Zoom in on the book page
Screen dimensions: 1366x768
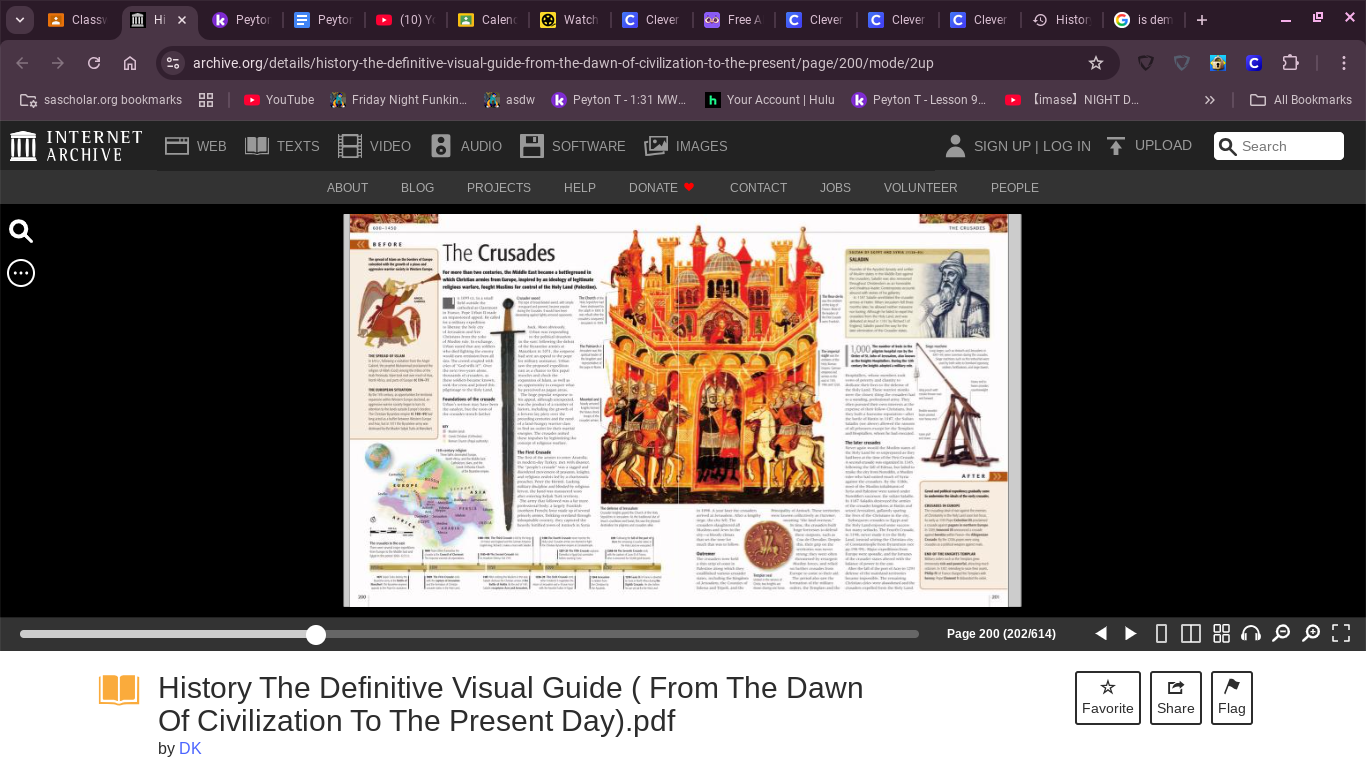pyautogui.click(x=1311, y=633)
